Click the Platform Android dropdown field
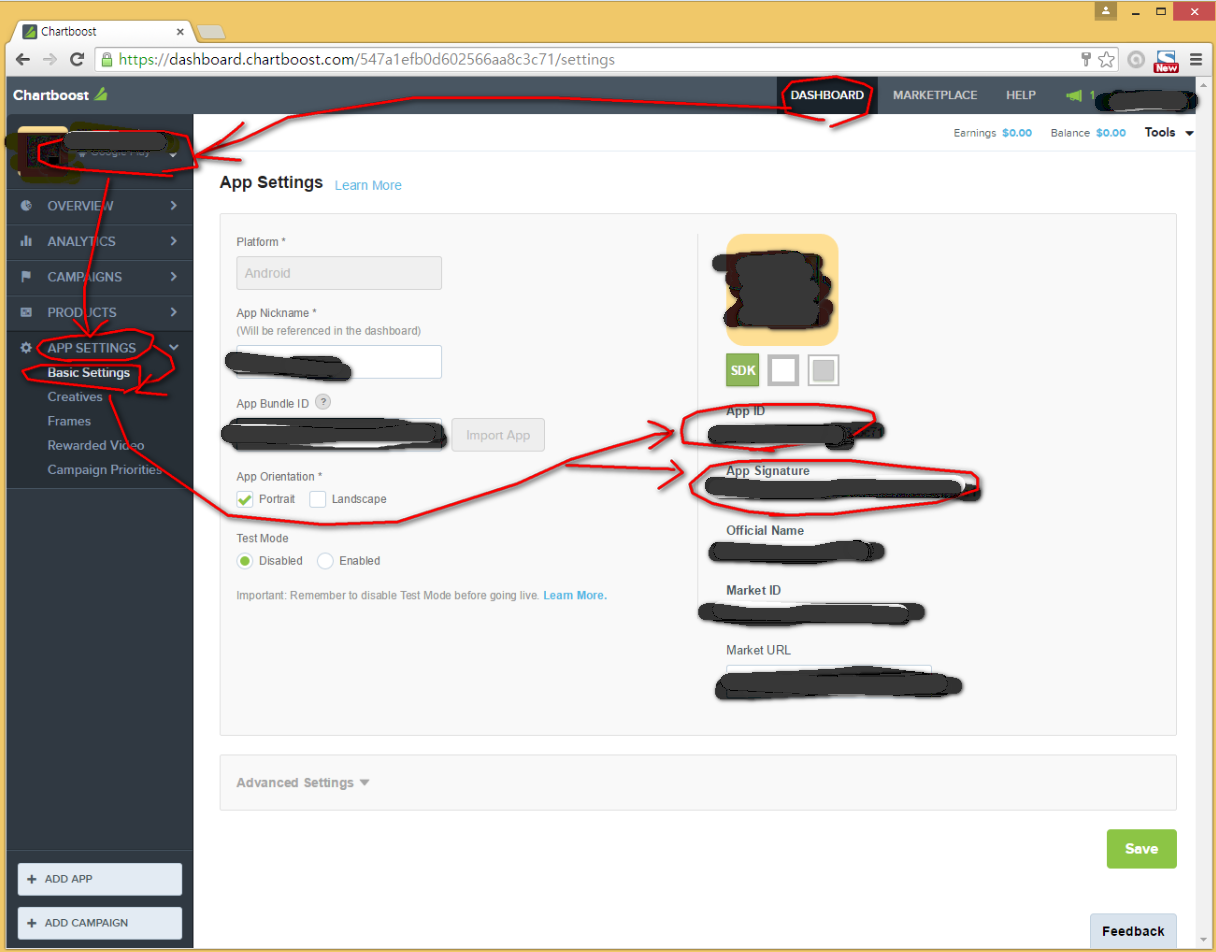1216x952 pixels. pos(339,273)
